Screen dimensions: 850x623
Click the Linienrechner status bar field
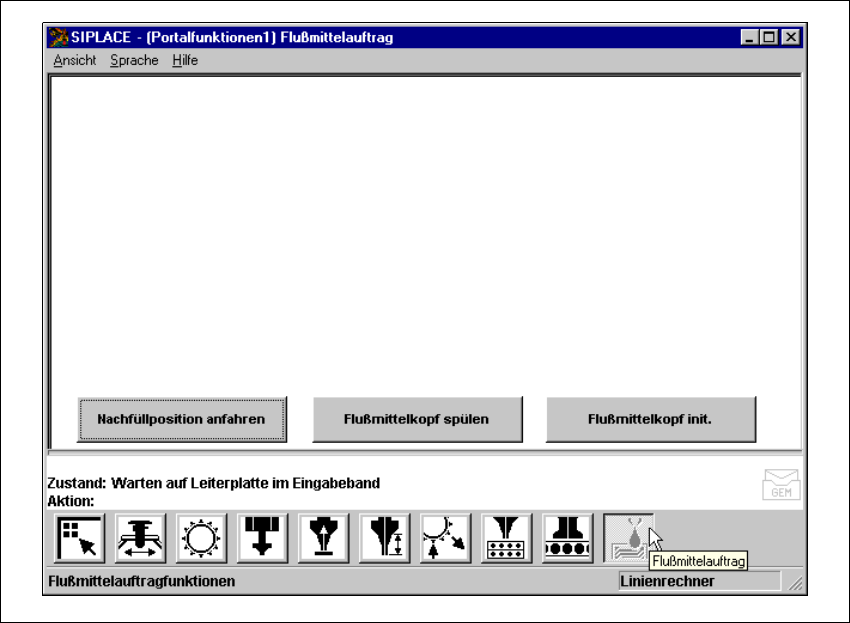point(699,581)
